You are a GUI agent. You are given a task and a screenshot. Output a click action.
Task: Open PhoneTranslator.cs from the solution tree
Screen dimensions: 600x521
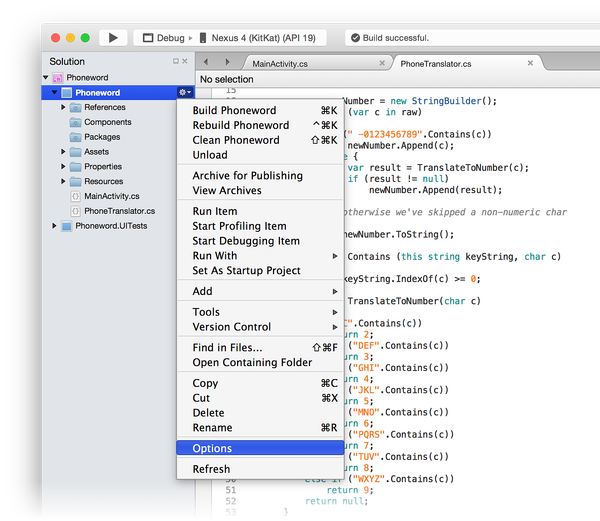(119, 211)
